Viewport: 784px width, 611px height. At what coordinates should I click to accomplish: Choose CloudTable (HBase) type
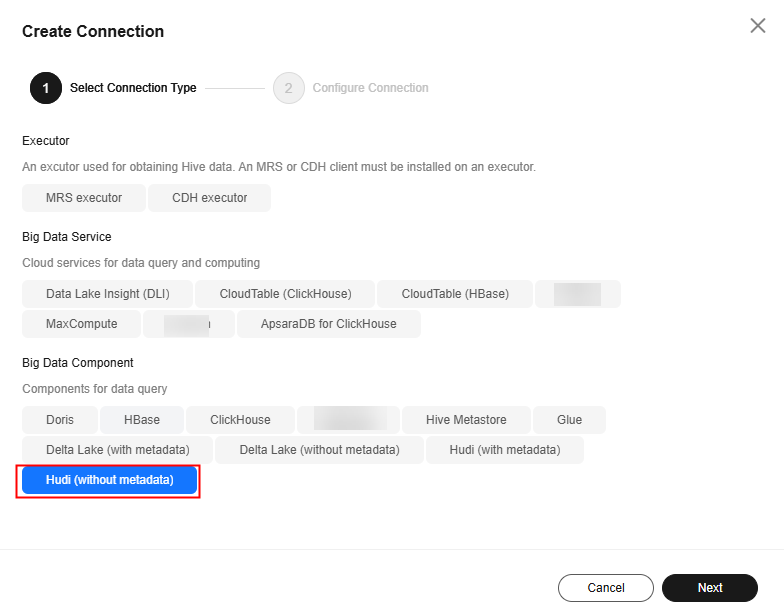coord(455,294)
